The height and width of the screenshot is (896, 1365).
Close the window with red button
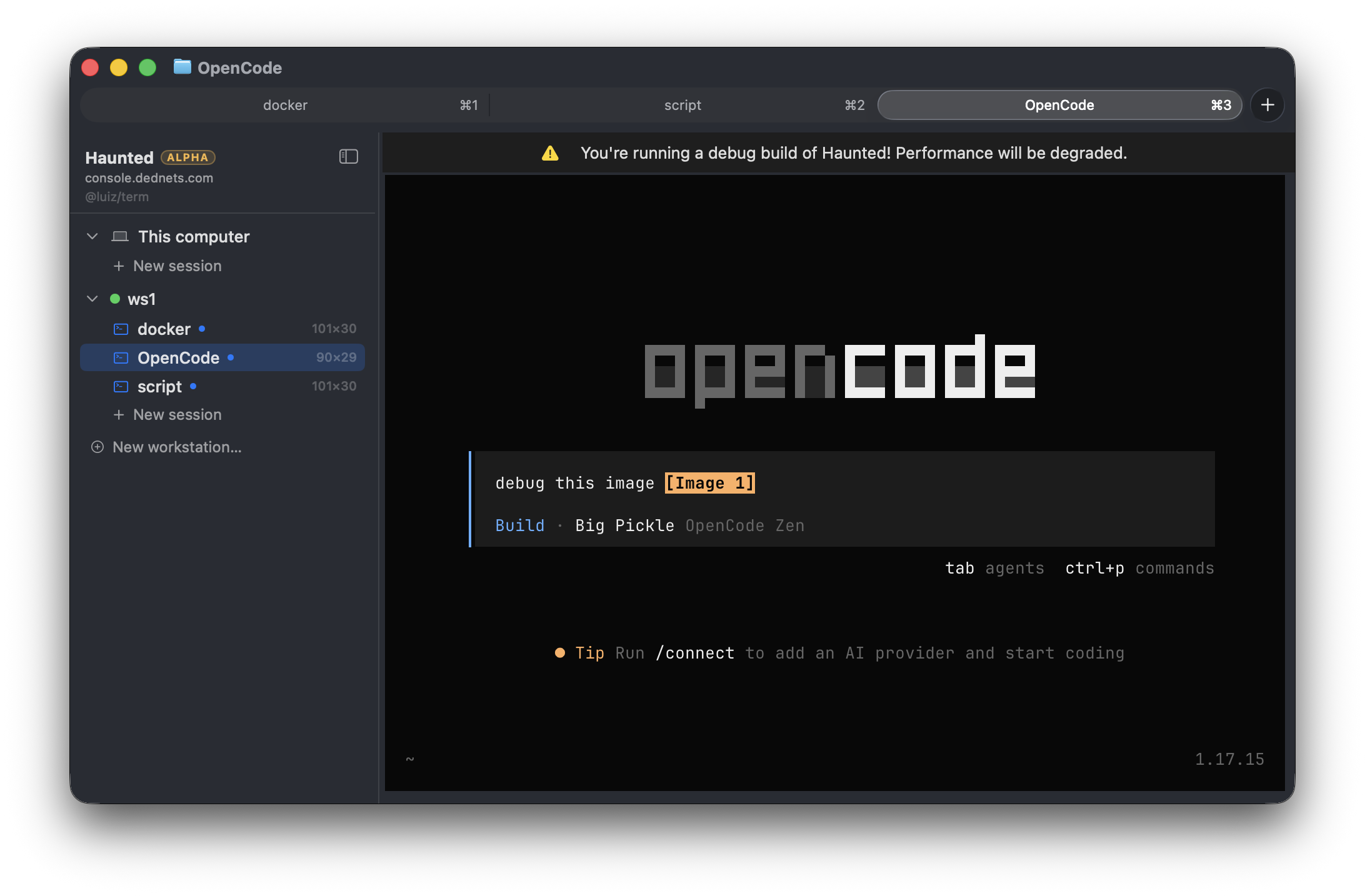tap(90, 67)
